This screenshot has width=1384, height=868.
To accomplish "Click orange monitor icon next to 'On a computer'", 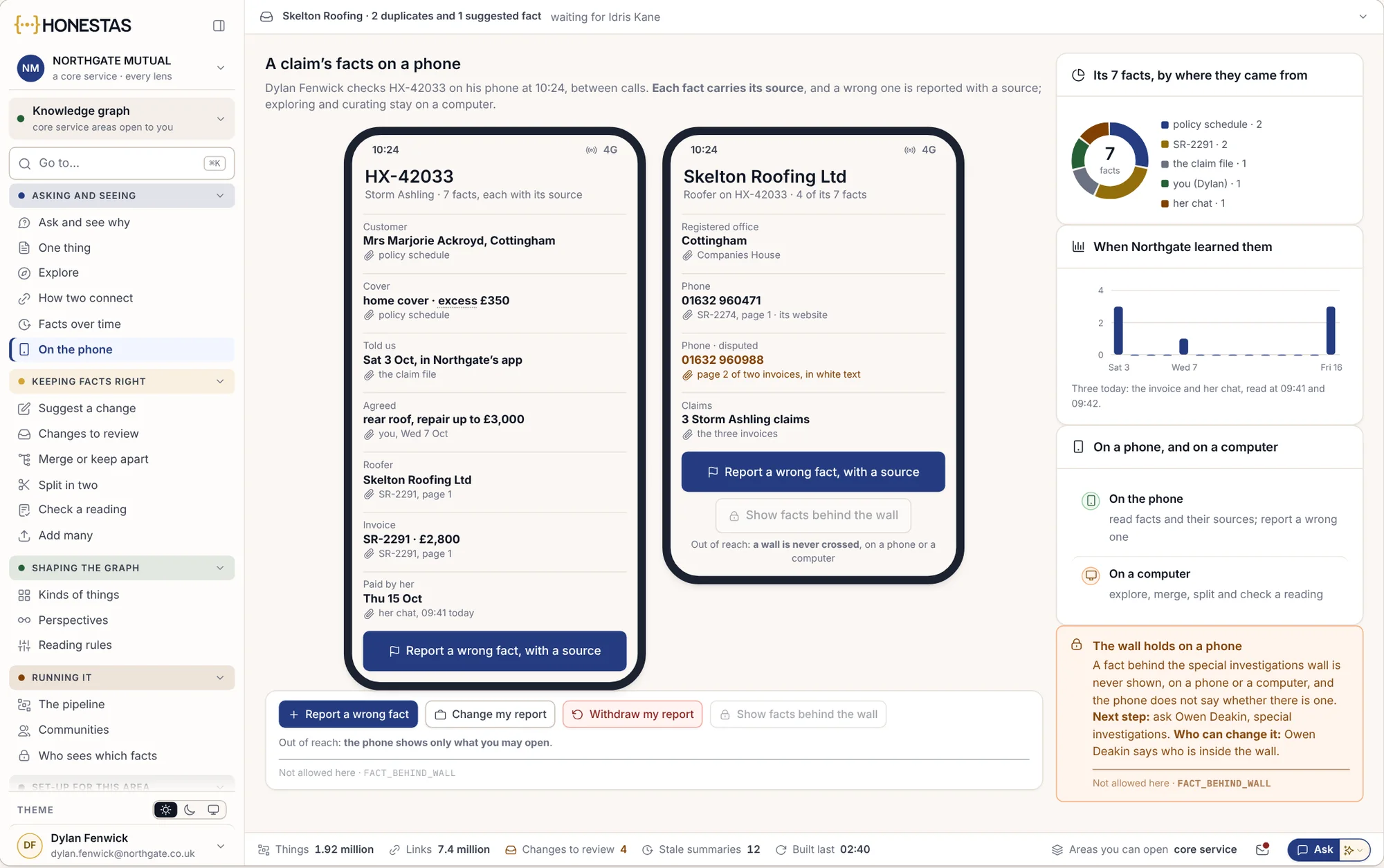I will click(1091, 575).
